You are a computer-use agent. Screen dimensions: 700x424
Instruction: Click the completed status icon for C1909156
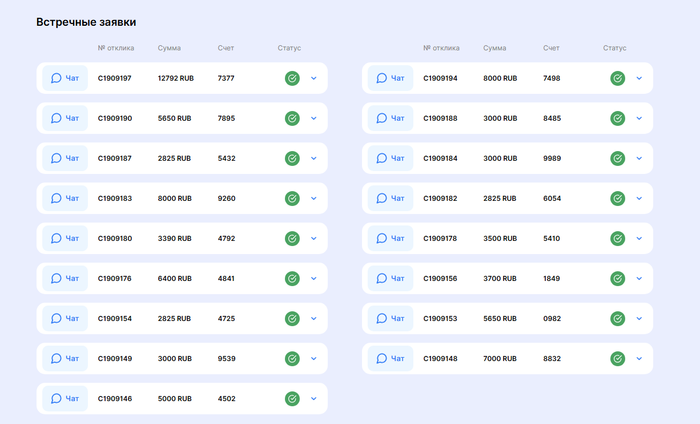pyautogui.click(x=617, y=279)
